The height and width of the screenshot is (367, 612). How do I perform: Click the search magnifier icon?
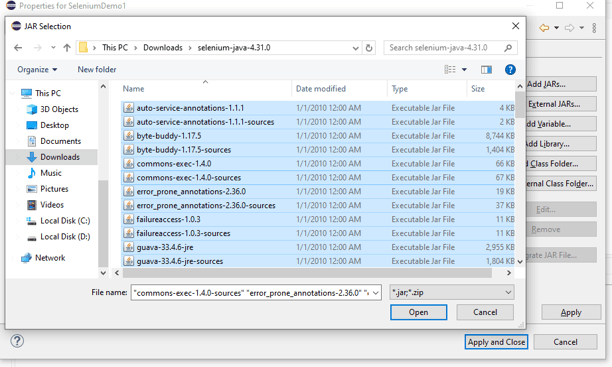tap(508, 48)
